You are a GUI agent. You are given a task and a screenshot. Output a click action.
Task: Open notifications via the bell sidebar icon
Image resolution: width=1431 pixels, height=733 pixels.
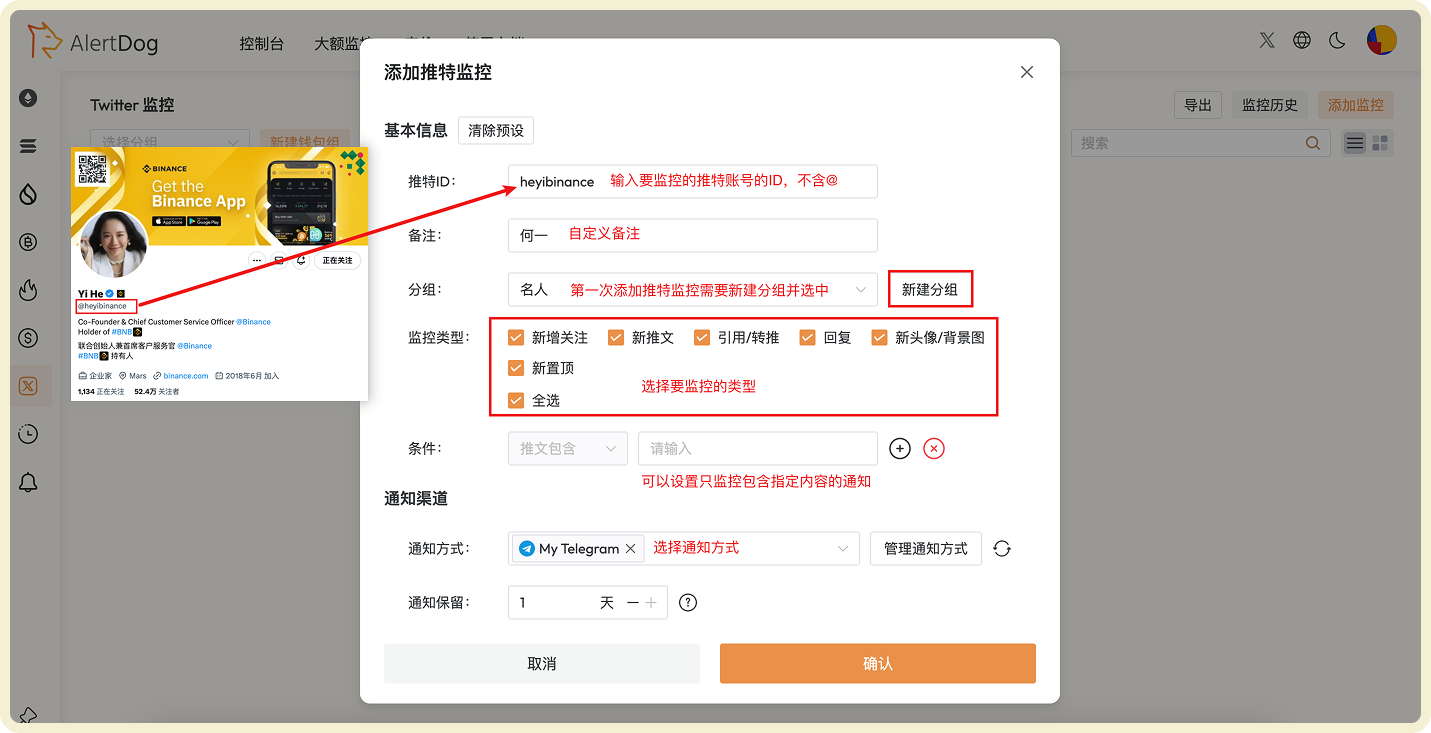[28, 482]
